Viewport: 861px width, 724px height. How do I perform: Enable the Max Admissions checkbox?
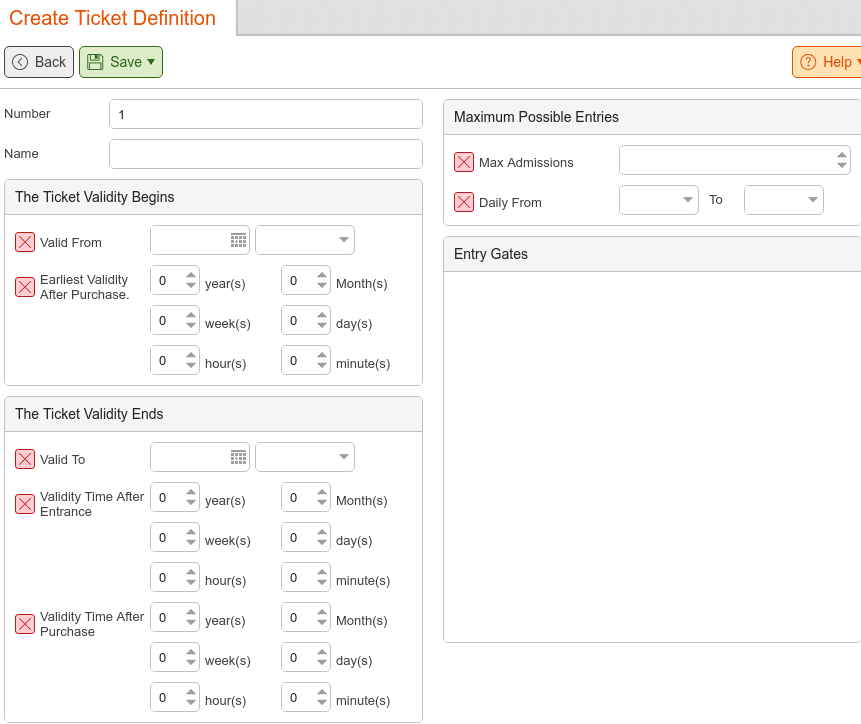tap(464, 160)
